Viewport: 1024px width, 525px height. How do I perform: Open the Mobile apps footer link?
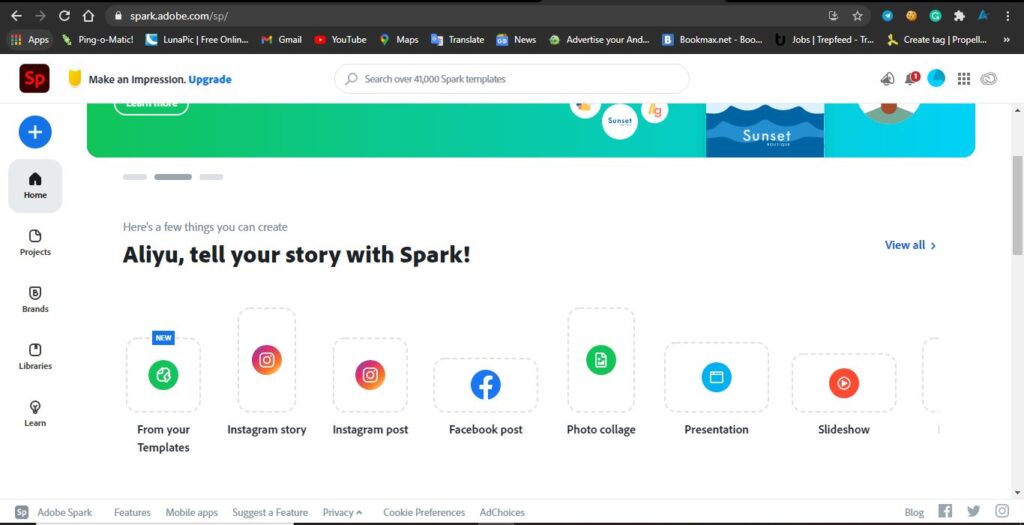191,513
